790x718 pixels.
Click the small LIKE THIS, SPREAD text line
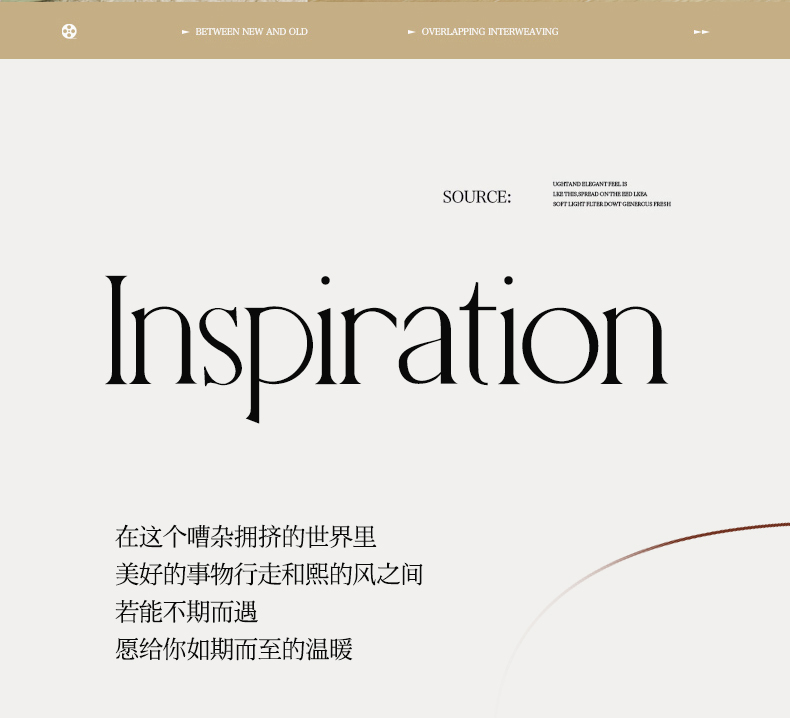point(599,194)
